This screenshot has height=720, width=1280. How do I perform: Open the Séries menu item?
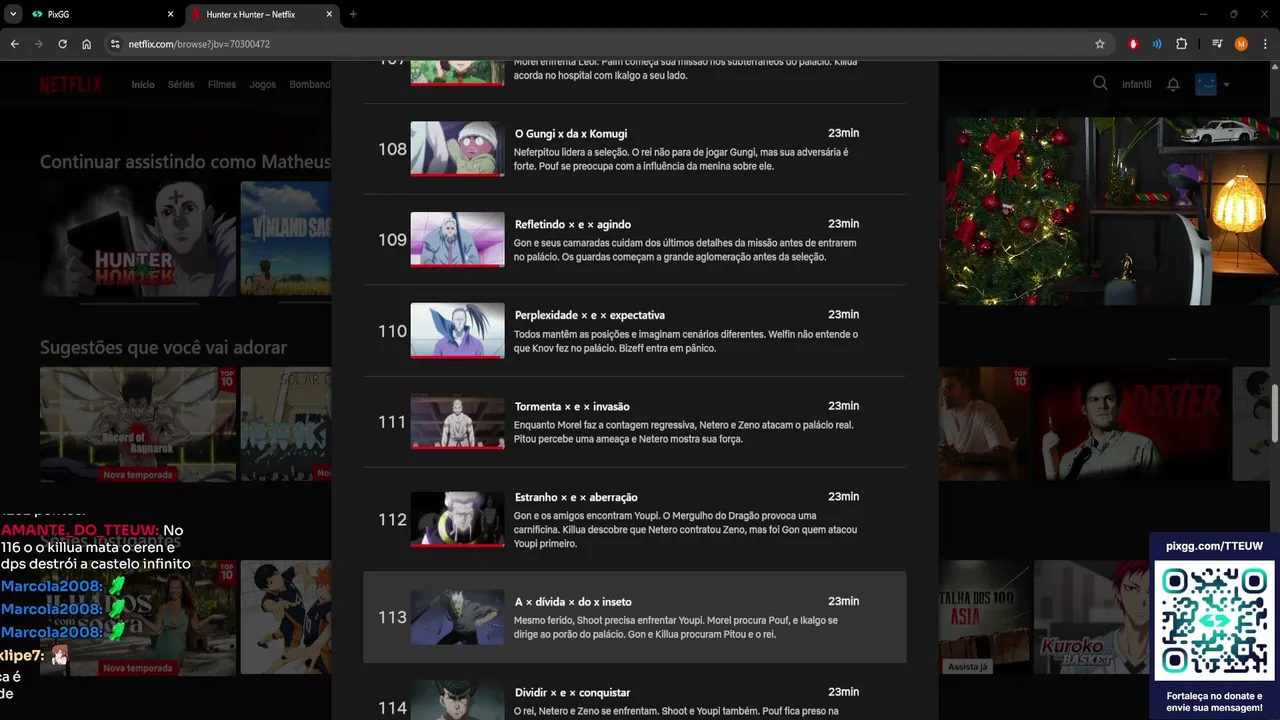[181, 85]
